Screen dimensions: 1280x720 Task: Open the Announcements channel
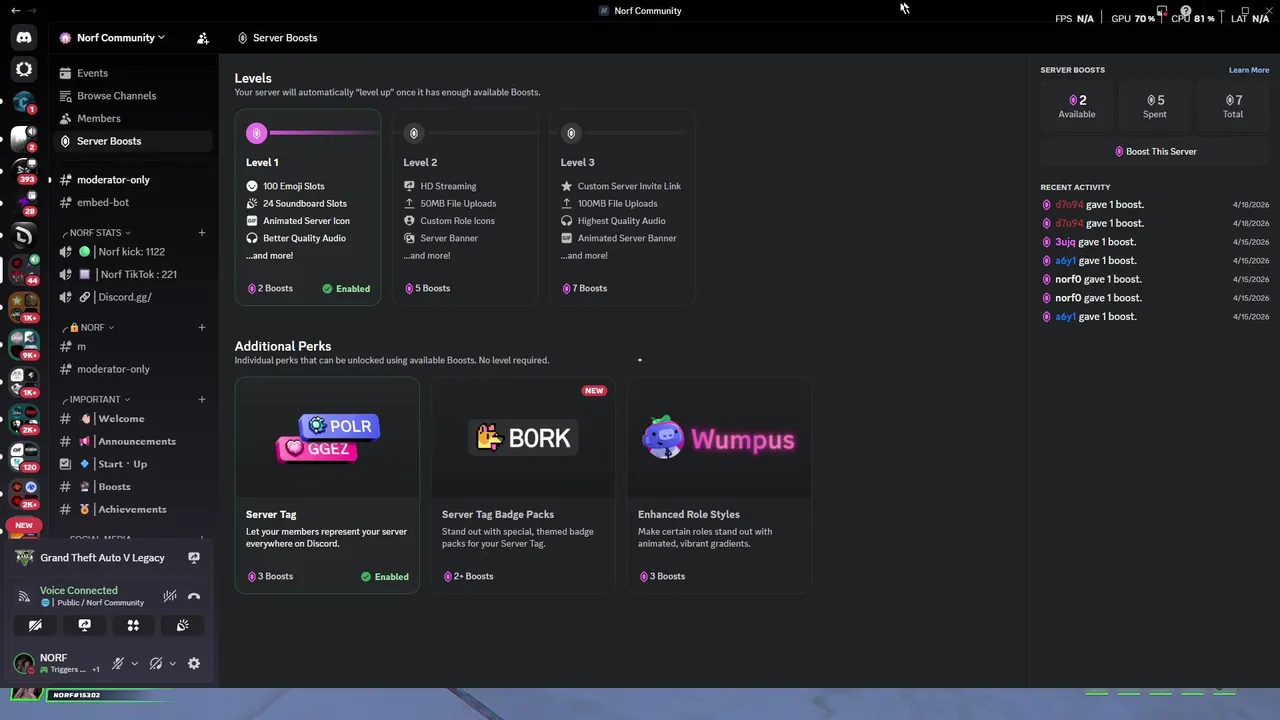click(x=132, y=441)
